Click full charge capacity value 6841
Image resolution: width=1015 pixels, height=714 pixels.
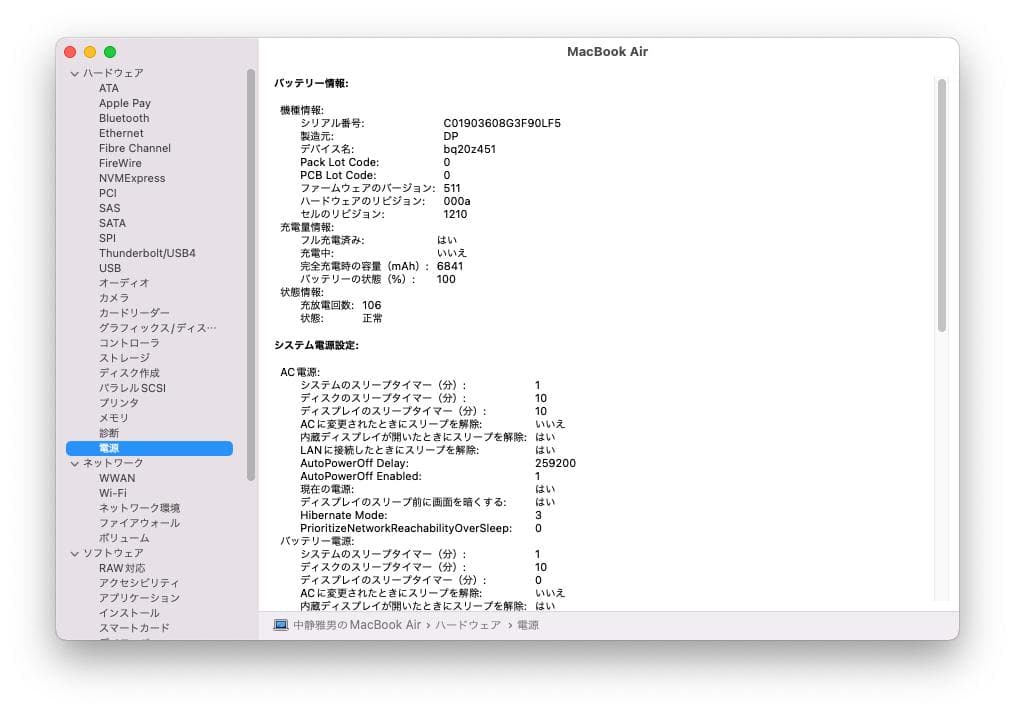pos(450,266)
